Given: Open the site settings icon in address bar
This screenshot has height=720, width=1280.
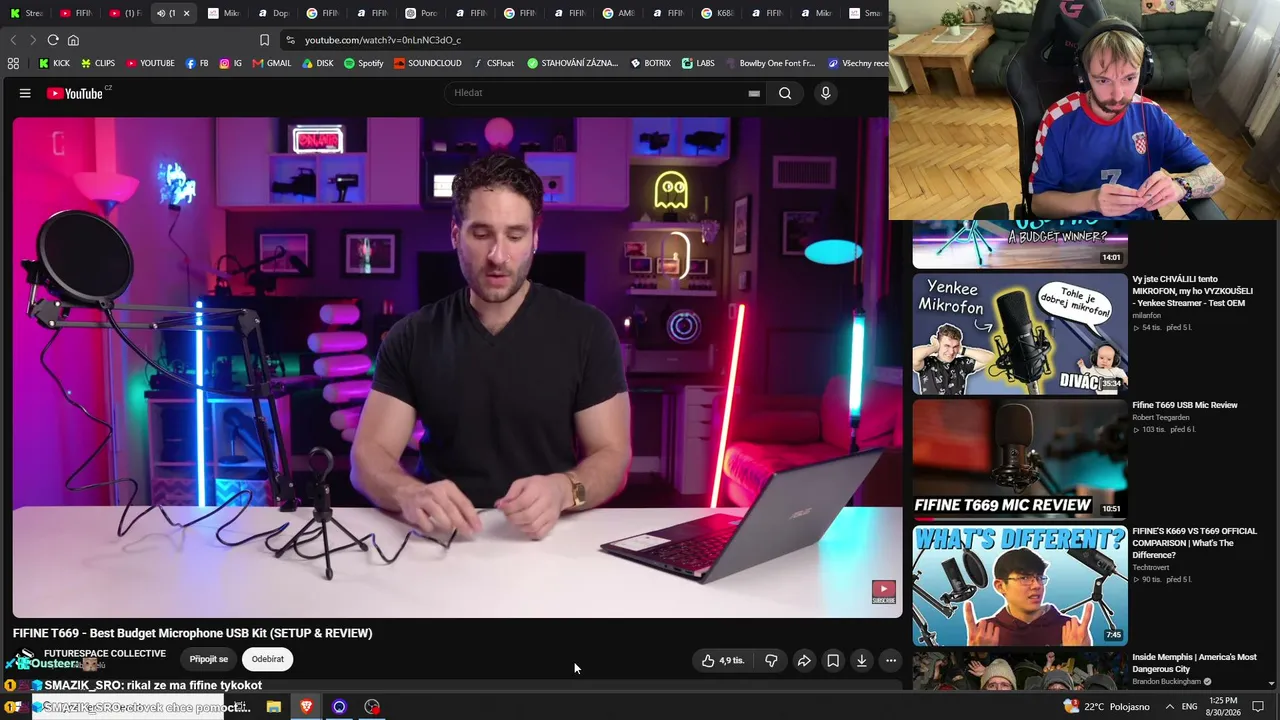Looking at the screenshot, I should (290, 40).
